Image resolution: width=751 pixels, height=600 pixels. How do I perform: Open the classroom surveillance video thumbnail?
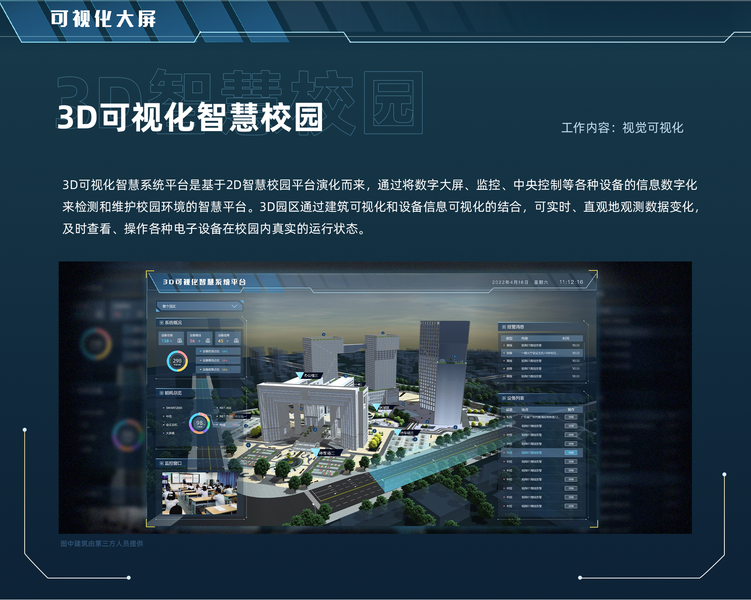click(x=199, y=493)
